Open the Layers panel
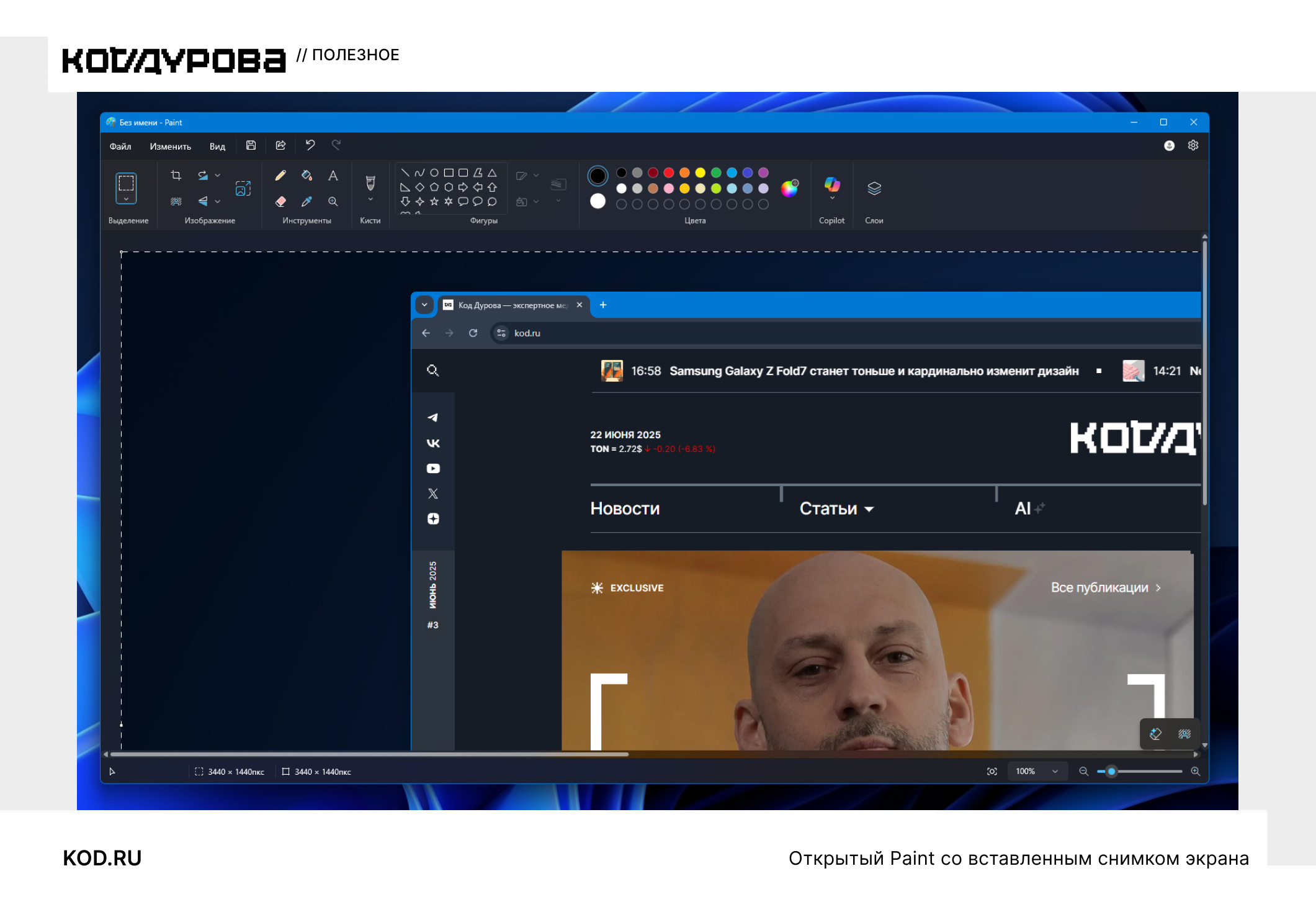This screenshot has width=1316, height=902. pyautogui.click(x=874, y=188)
